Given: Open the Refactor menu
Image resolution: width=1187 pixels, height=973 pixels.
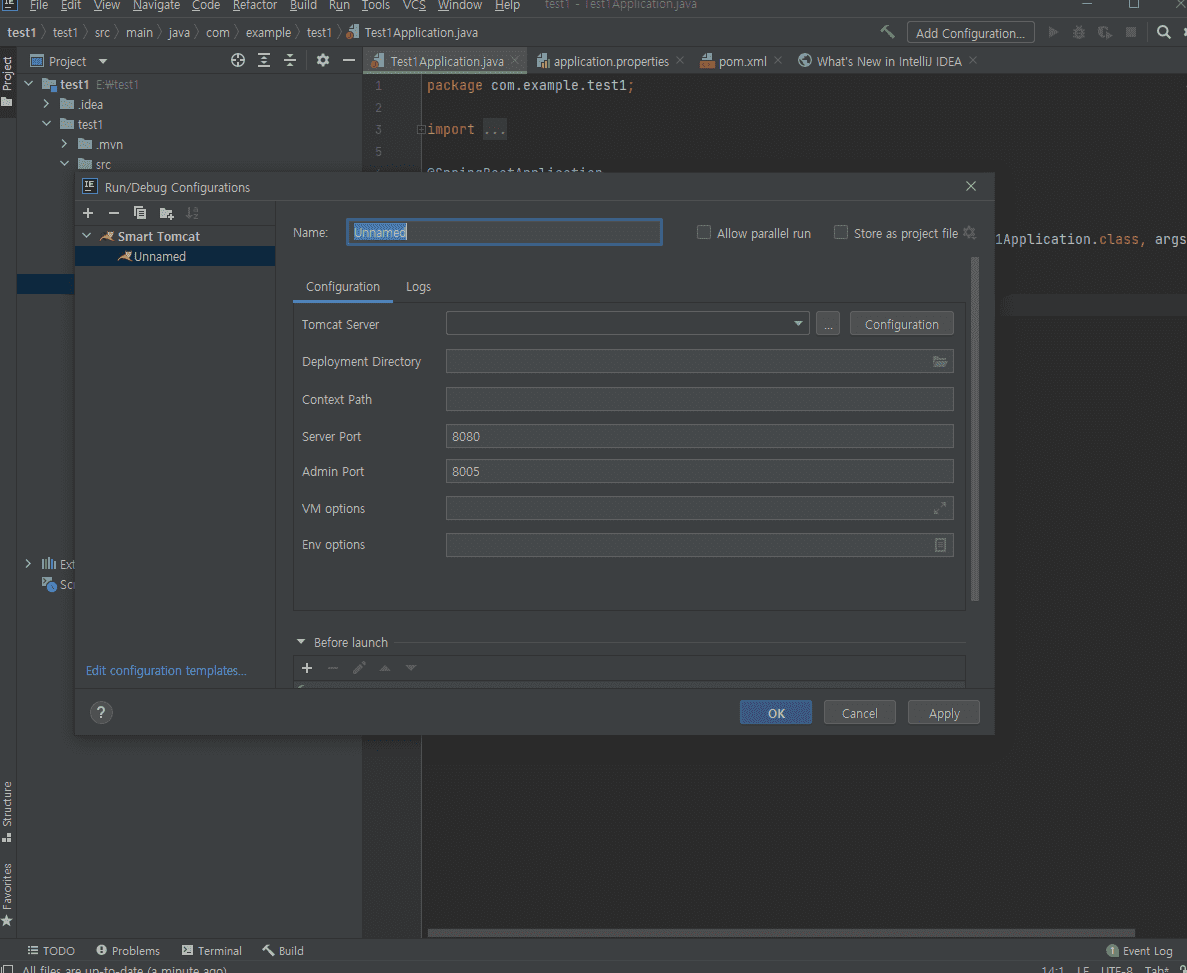Looking at the screenshot, I should click(x=255, y=6).
